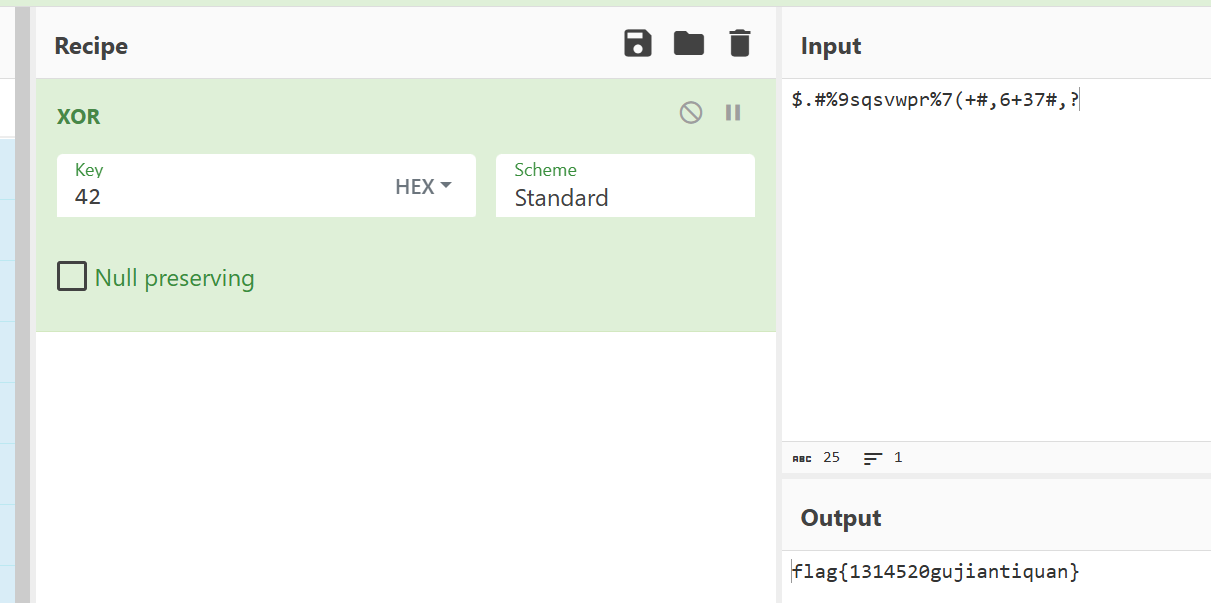
Task: Click the Null preserving label text
Action: [174, 278]
